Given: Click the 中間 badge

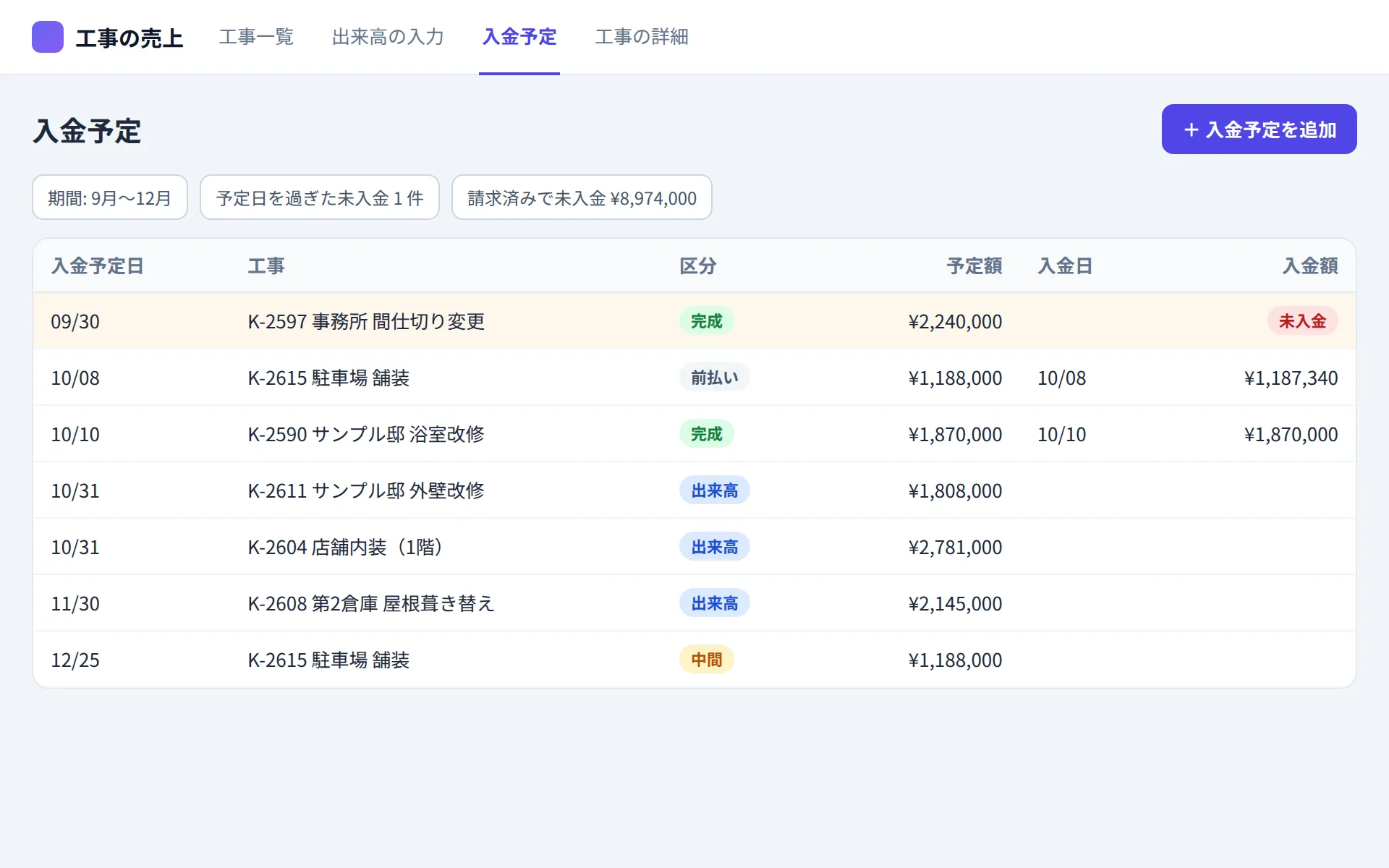Looking at the screenshot, I should (706, 660).
